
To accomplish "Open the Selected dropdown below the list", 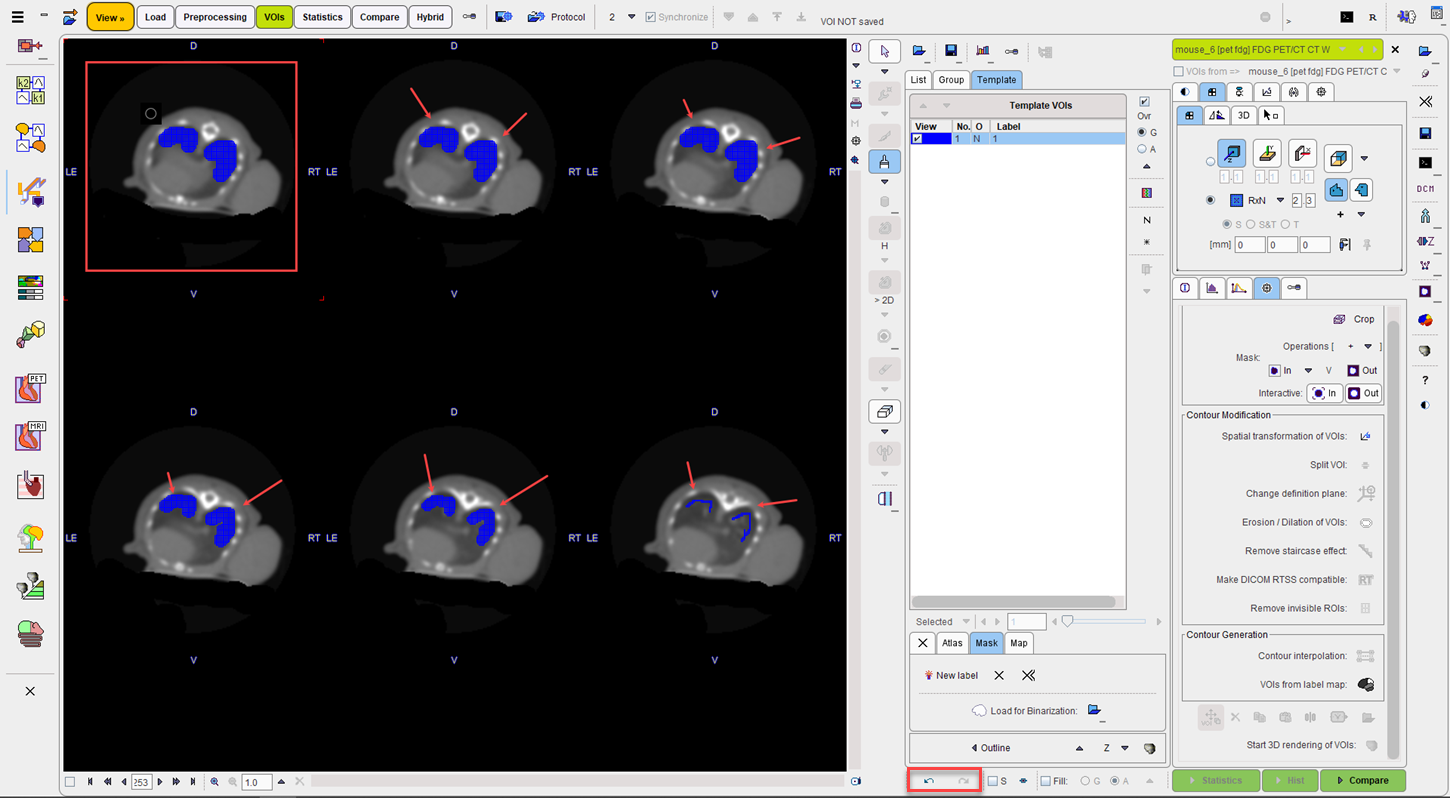I will (x=966, y=622).
